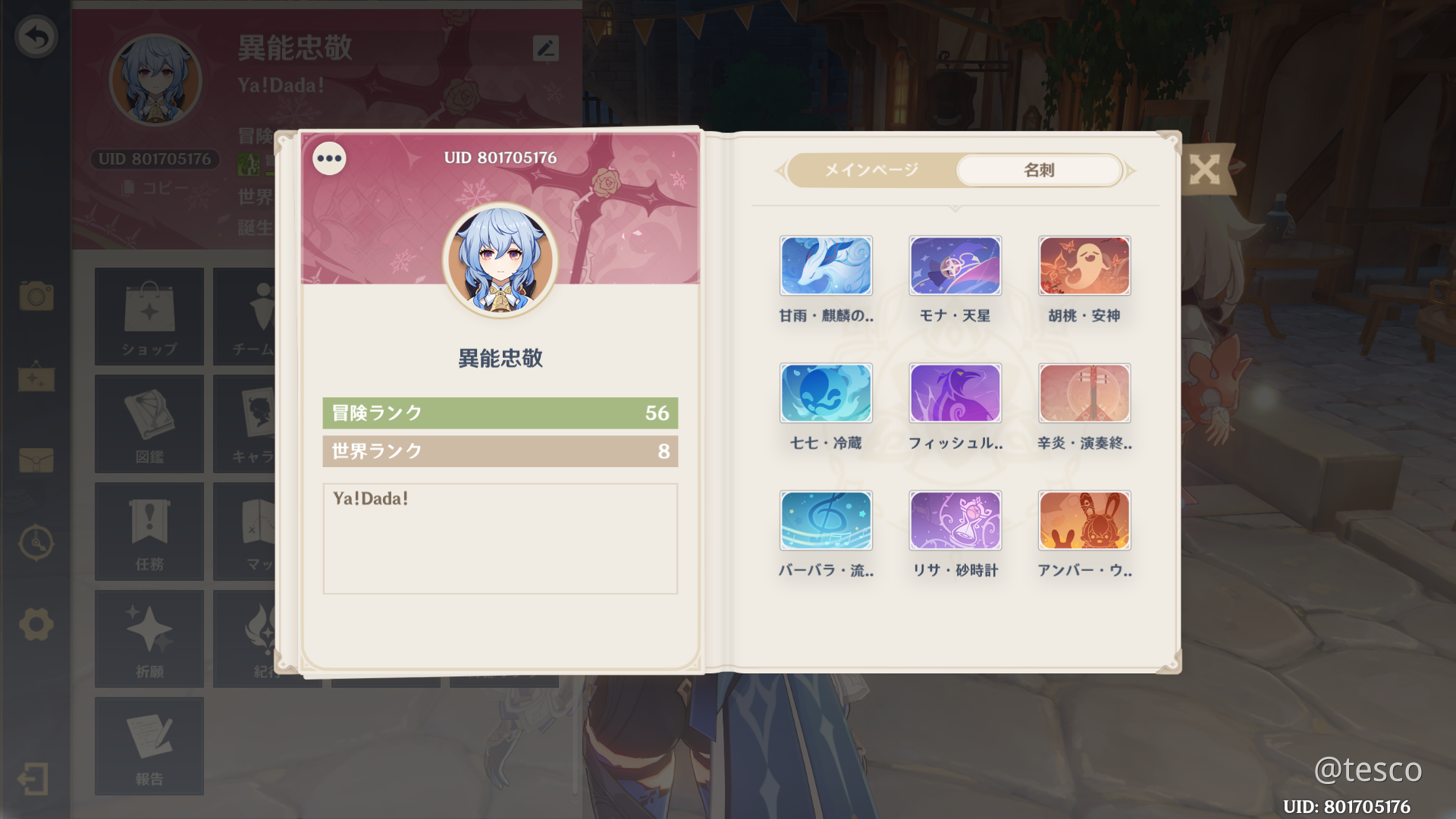Open the 報告 feedback tile
The height and width of the screenshot is (819, 1456).
pos(149,746)
